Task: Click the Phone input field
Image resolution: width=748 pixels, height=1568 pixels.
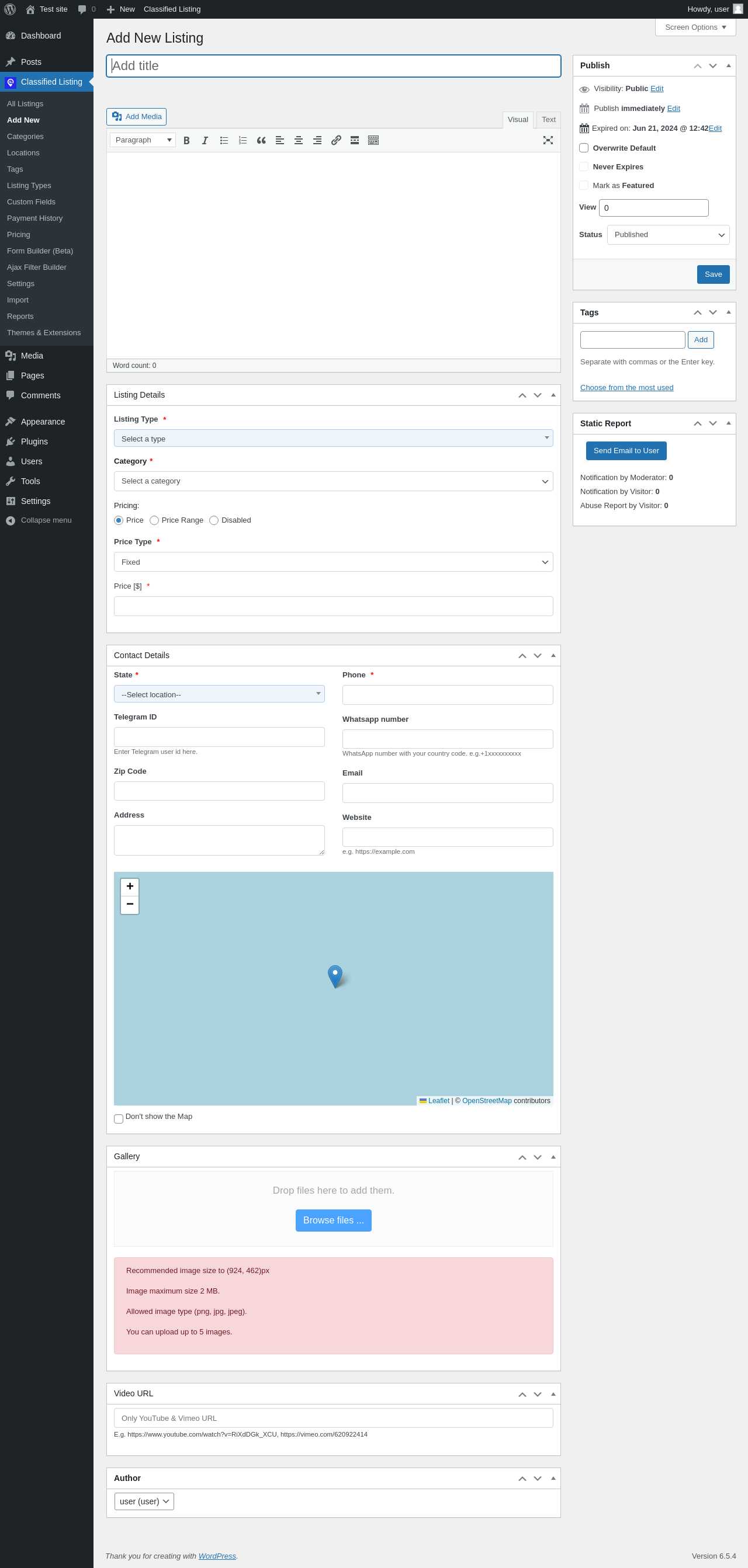Action: tap(448, 695)
